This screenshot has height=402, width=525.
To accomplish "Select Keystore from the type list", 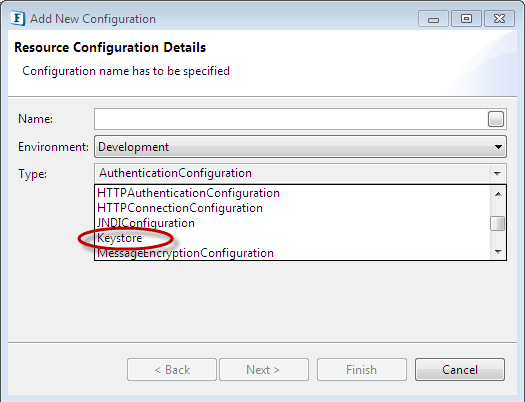I will click(120, 238).
